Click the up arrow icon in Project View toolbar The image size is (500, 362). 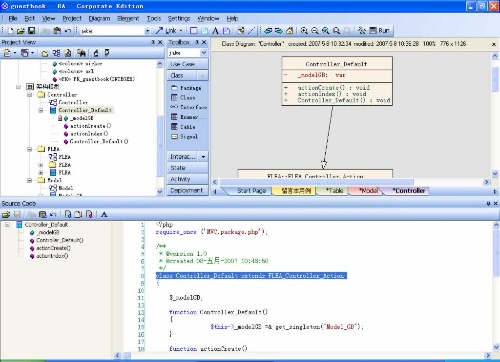point(96,53)
